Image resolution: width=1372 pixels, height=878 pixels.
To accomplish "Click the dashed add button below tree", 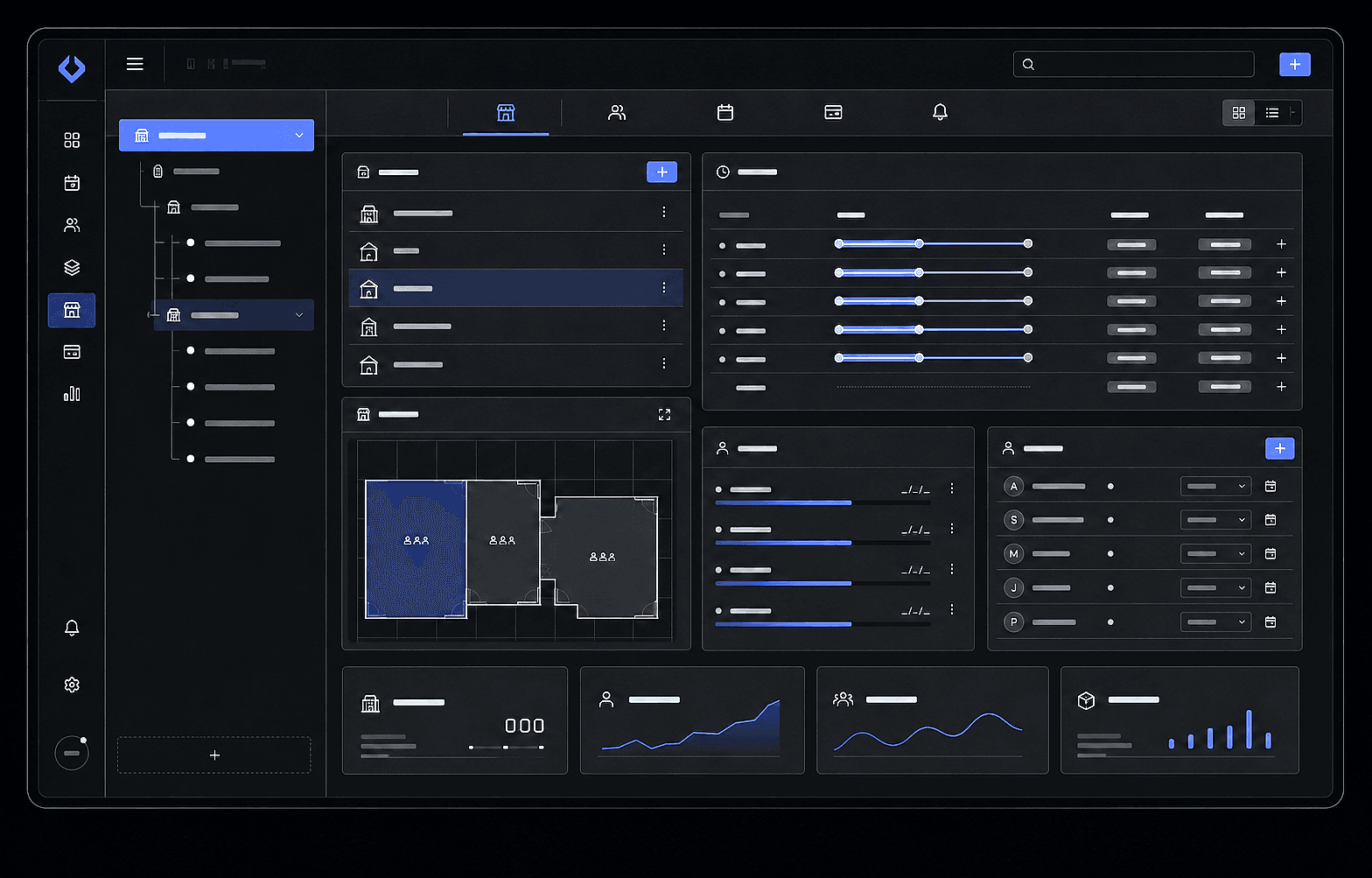I will 214,755.
